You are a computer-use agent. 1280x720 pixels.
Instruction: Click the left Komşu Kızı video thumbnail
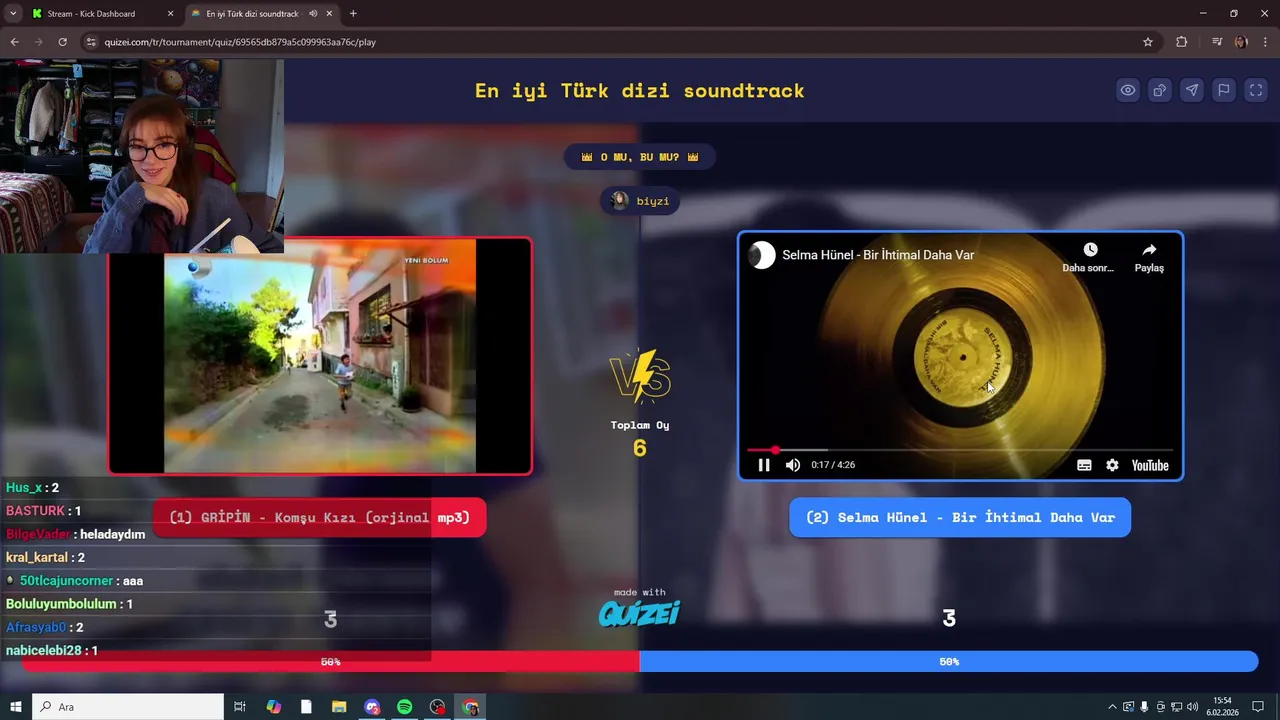(320, 356)
